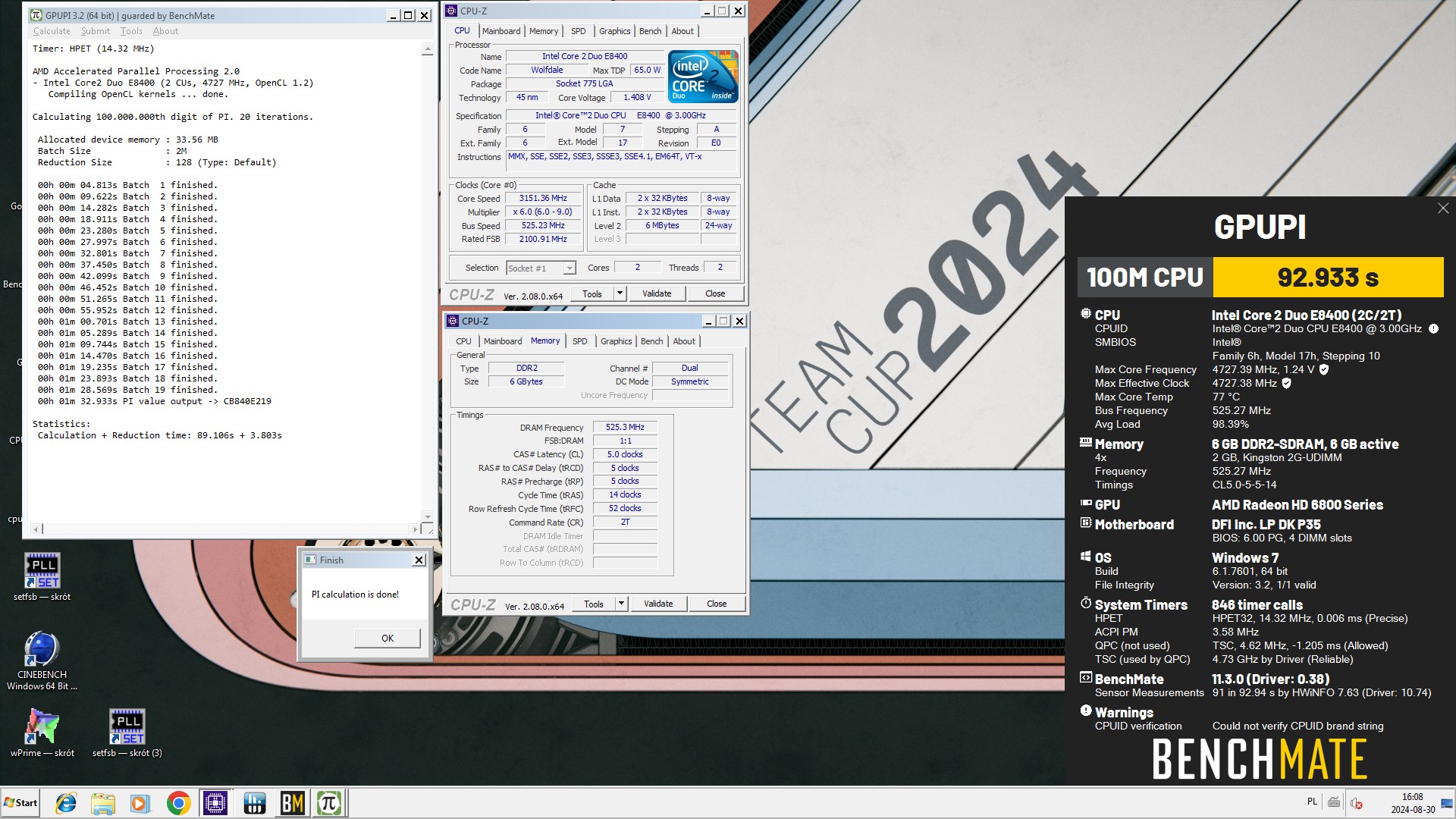Open Internet Explorer from the taskbar
Image resolution: width=1456 pixels, height=819 pixels.
(66, 803)
